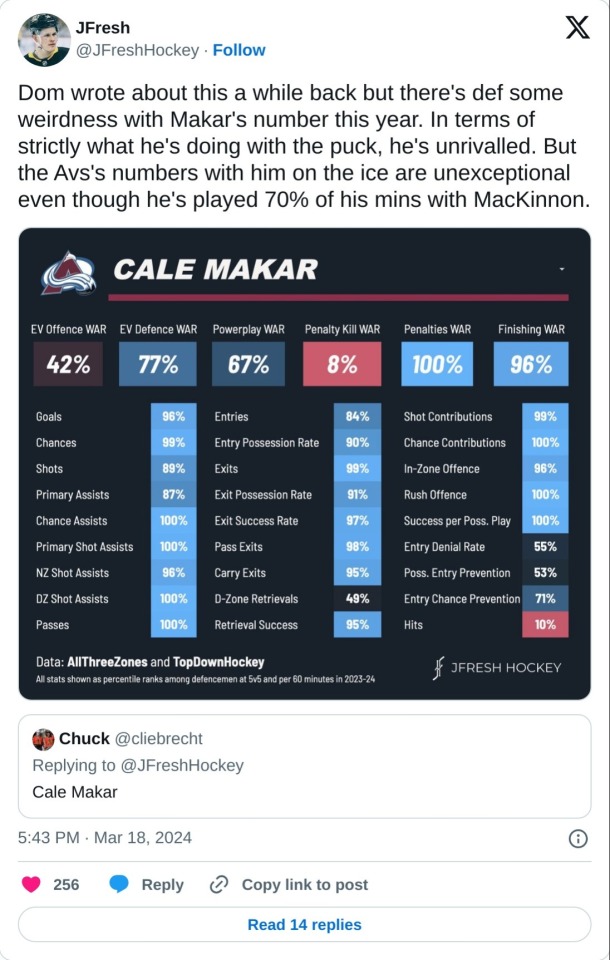The image size is (610, 960).
Task: Click the red Penalty Kill WAR 8% box
Action: coord(342,365)
